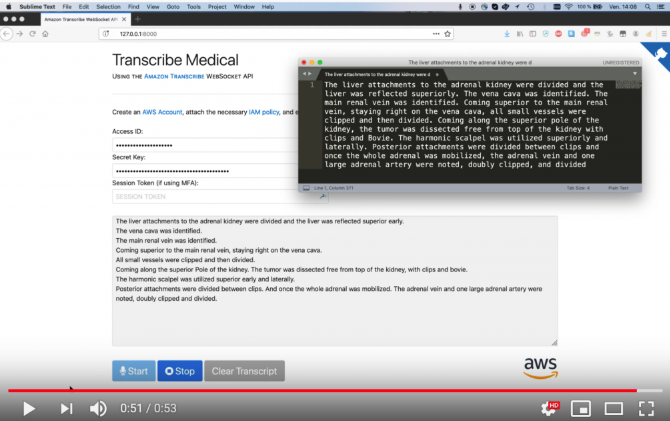Enter full screen mode
Screen dimensions: 670x421
coord(646,409)
